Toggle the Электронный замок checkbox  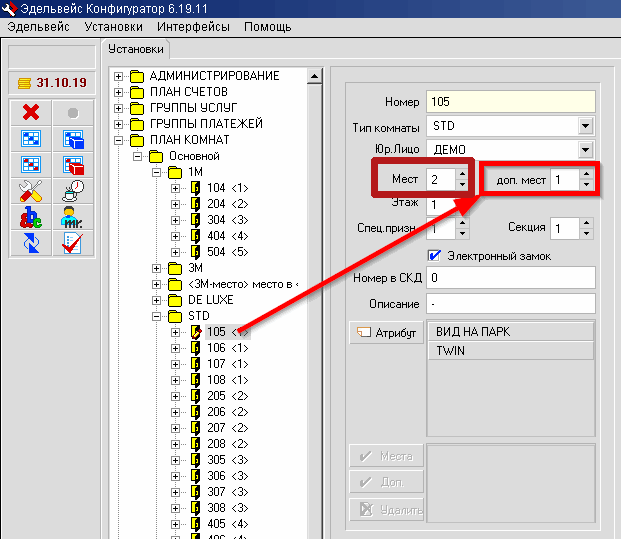(434, 255)
